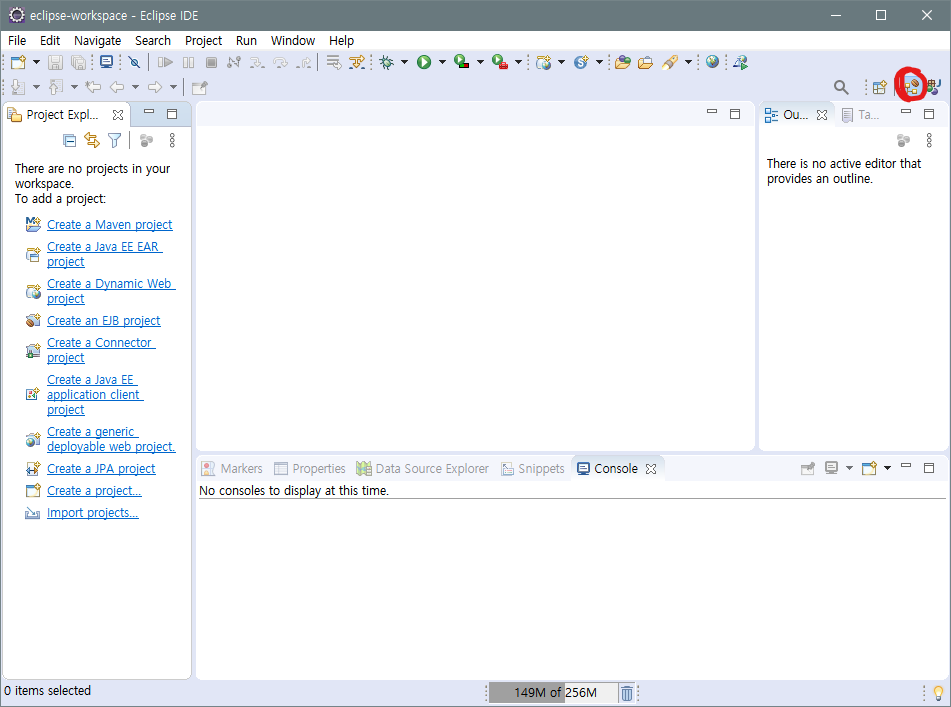This screenshot has height=707, width=951.
Task: Click the 149M of 256M heap status bar
Action: (x=553, y=692)
